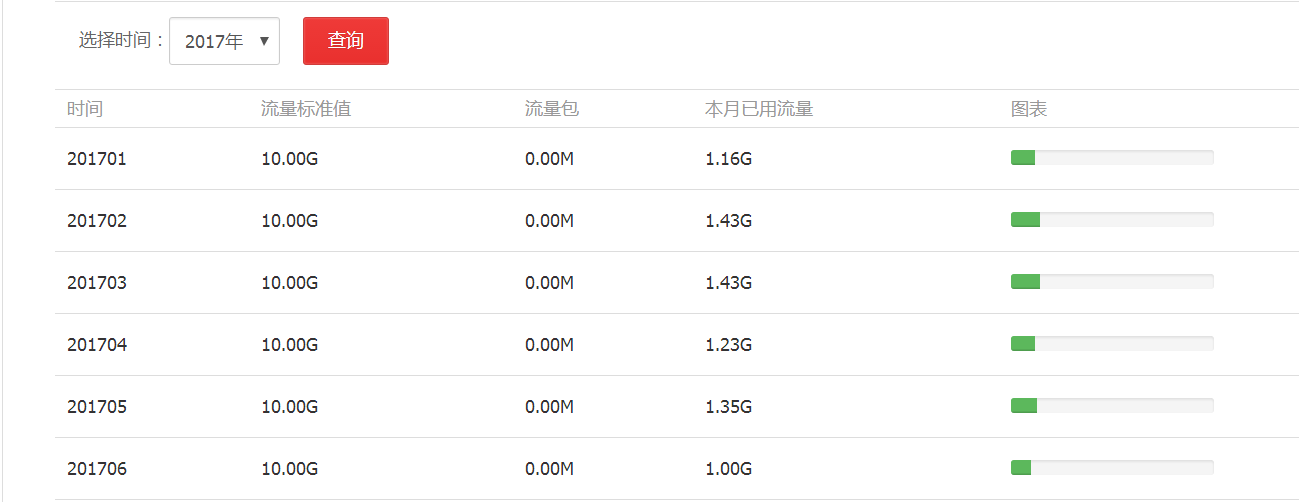This screenshot has width=1299, height=502.
Task: Click the usage progress bar for 201704
Action: pos(1112,343)
